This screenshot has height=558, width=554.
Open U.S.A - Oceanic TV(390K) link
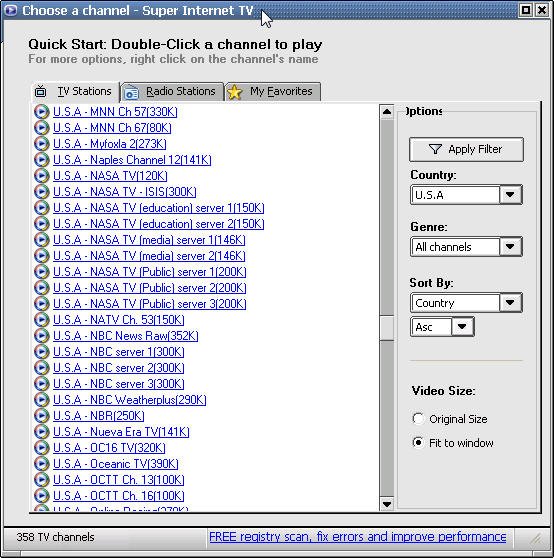pyautogui.click(x=116, y=464)
